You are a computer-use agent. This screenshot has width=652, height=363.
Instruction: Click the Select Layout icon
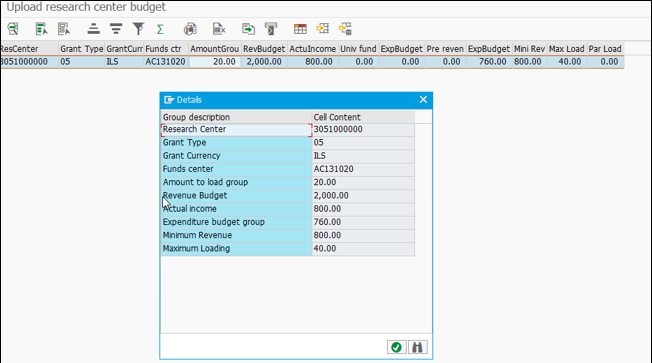pyautogui.click(x=322, y=29)
